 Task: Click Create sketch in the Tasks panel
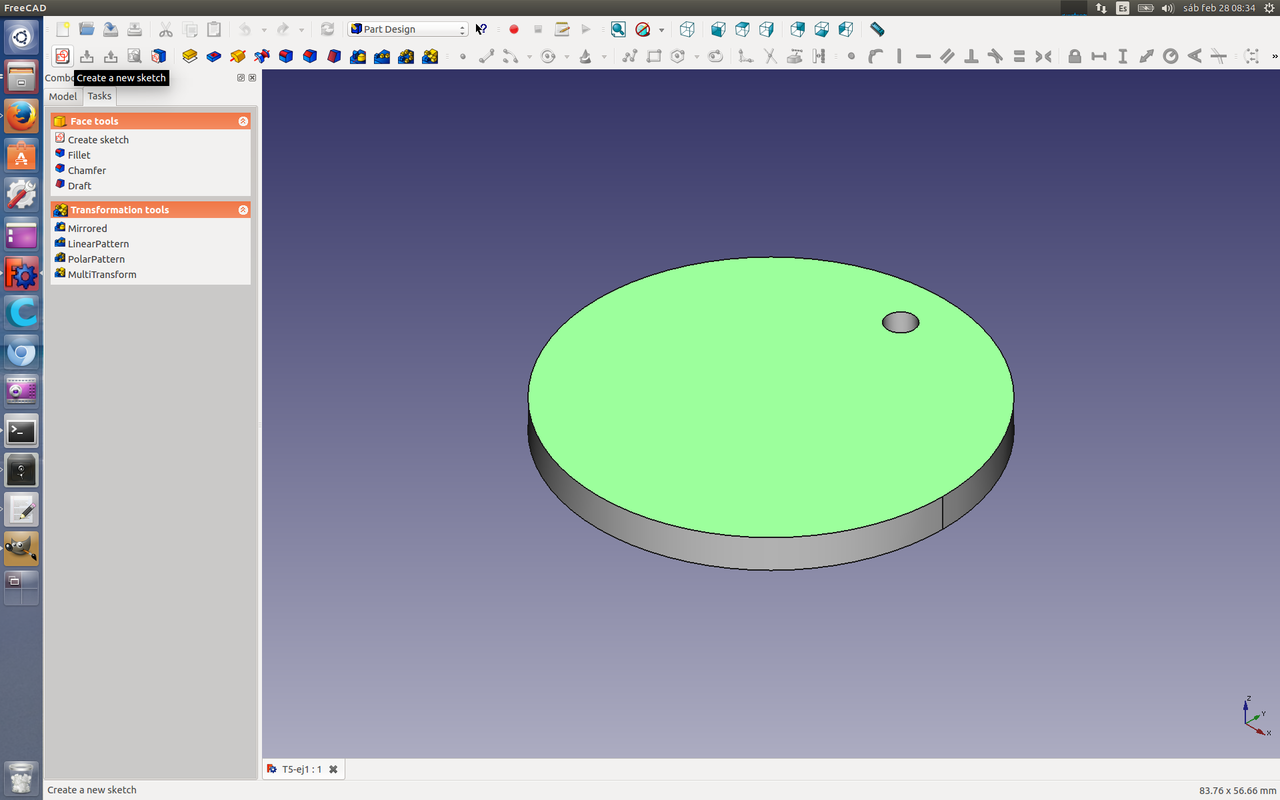coord(98,140)
